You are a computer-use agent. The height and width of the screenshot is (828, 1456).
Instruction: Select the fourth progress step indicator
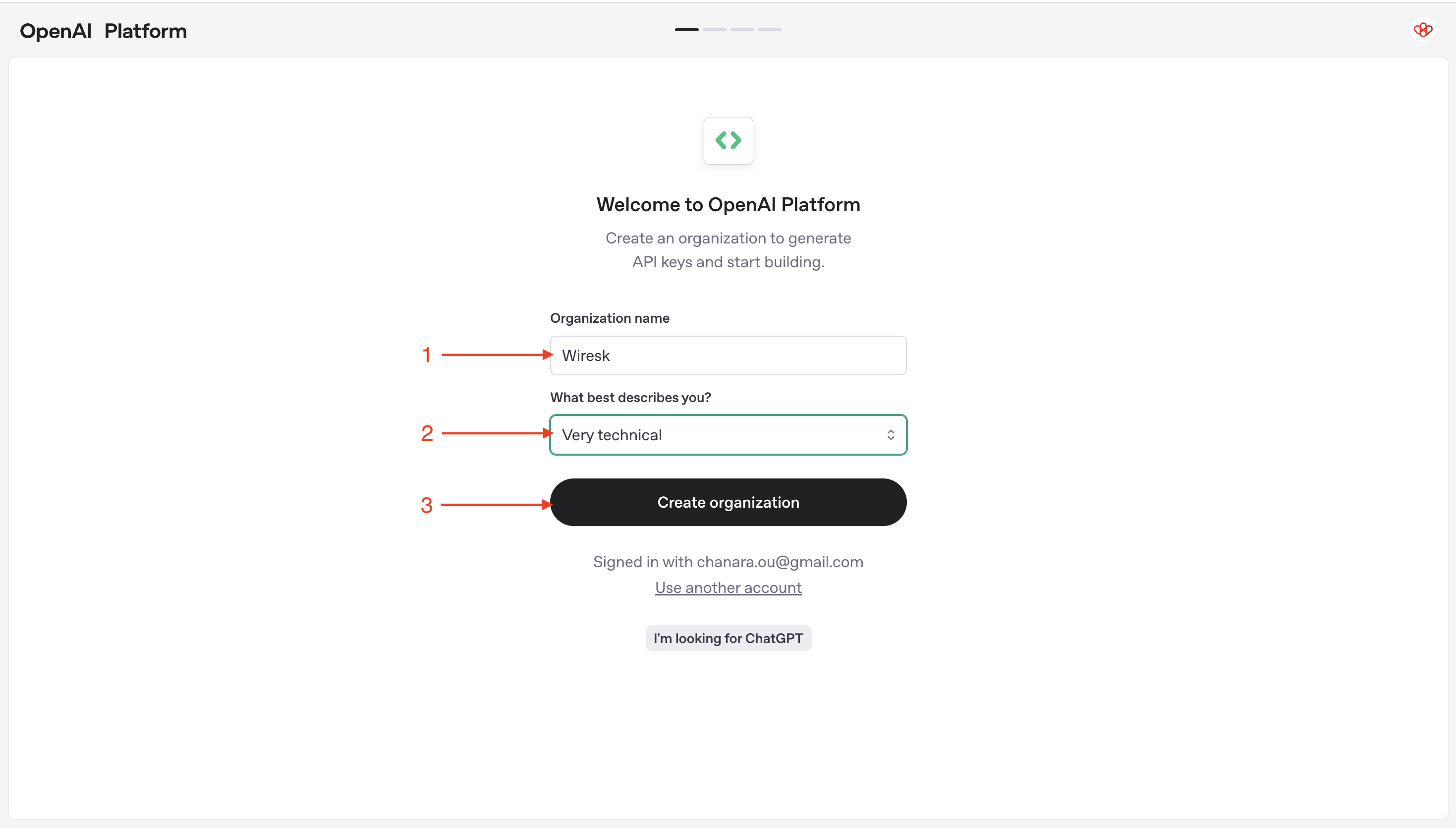pyautogui.click(x=770, y=30)
